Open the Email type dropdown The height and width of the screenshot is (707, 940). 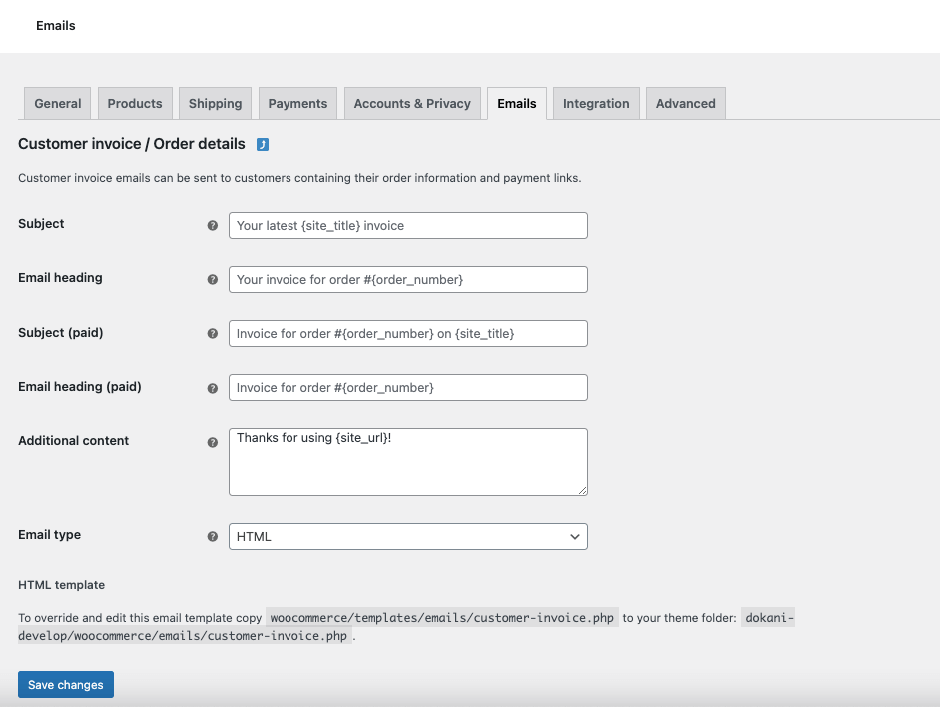pyautogui.click(x=408, y=537)
